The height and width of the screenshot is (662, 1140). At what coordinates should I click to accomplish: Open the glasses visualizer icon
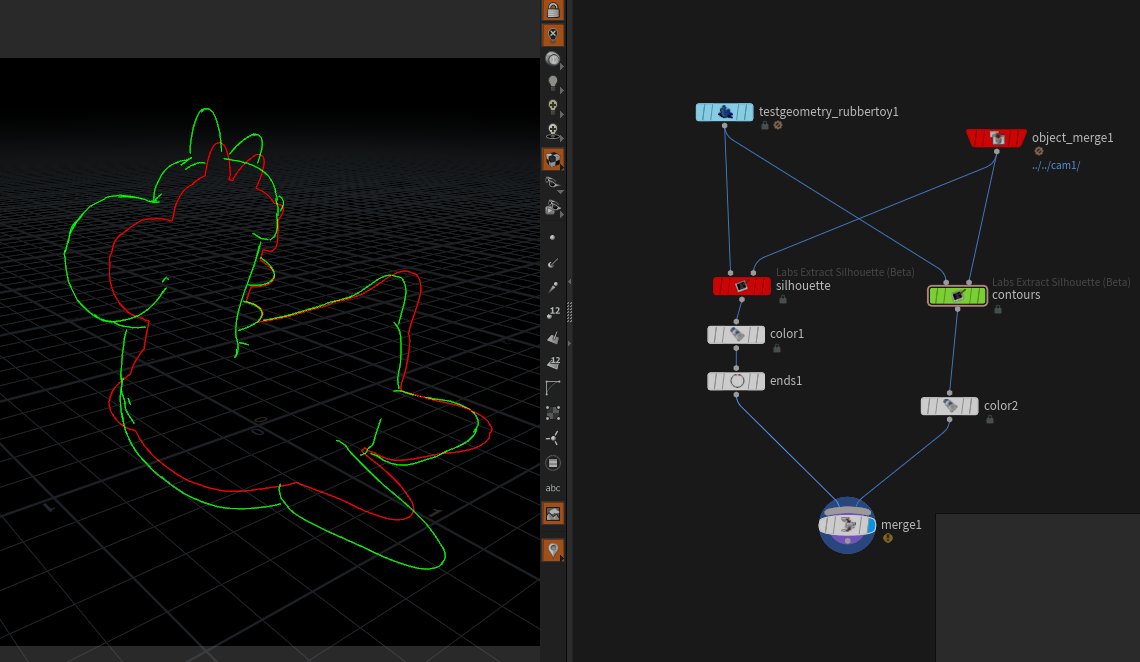[x=553, y=183]
